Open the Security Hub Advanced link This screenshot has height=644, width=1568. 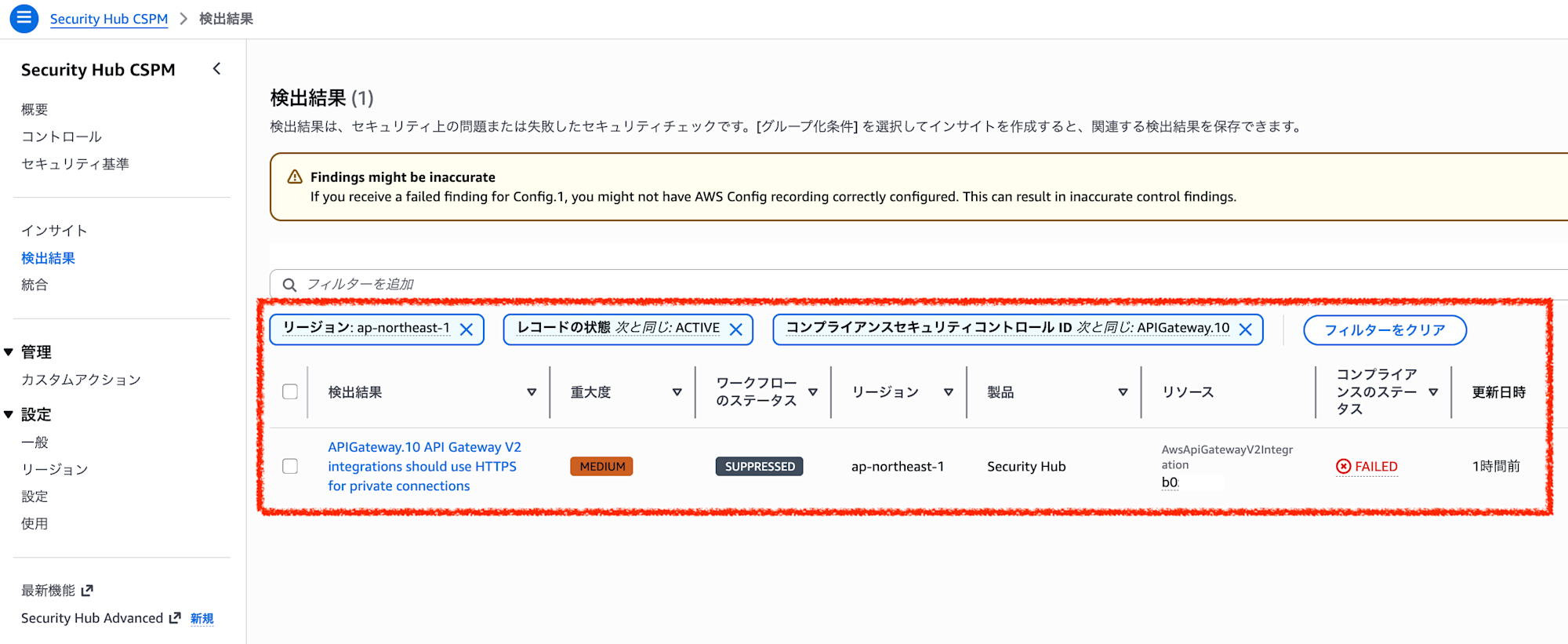92,618
